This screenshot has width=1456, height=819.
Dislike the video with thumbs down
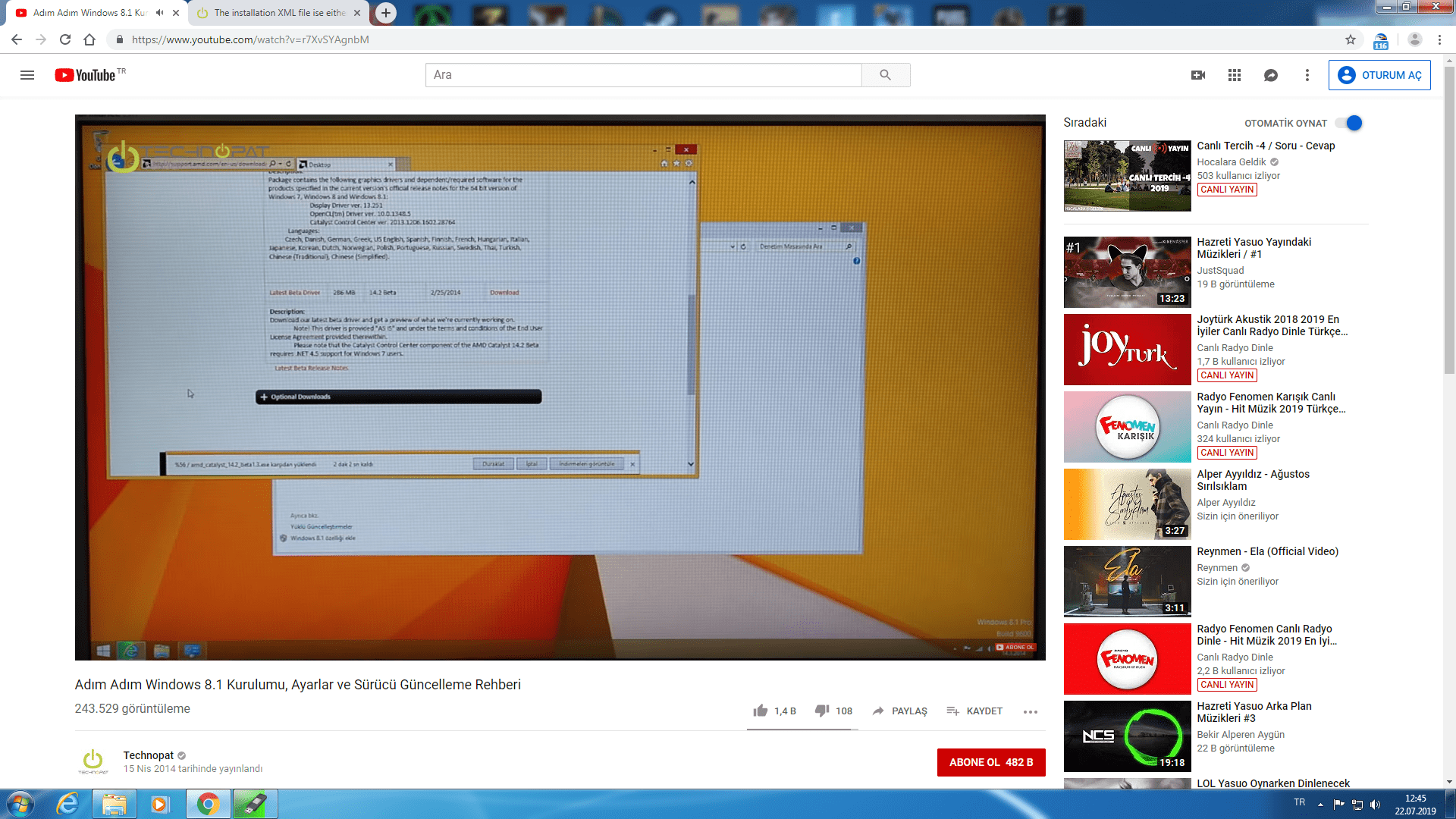(x=822, y=711)
